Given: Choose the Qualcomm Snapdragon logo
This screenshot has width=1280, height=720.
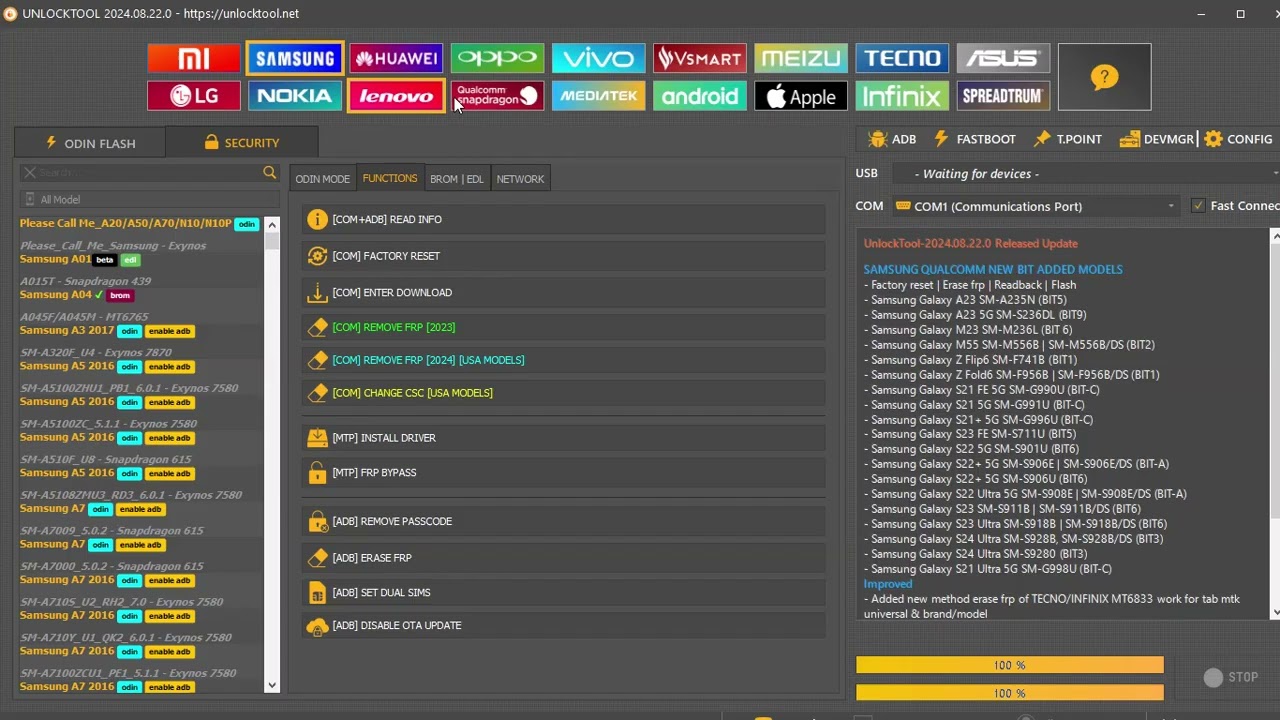Looking at the screenshot, I should click(x=497, y=96).
